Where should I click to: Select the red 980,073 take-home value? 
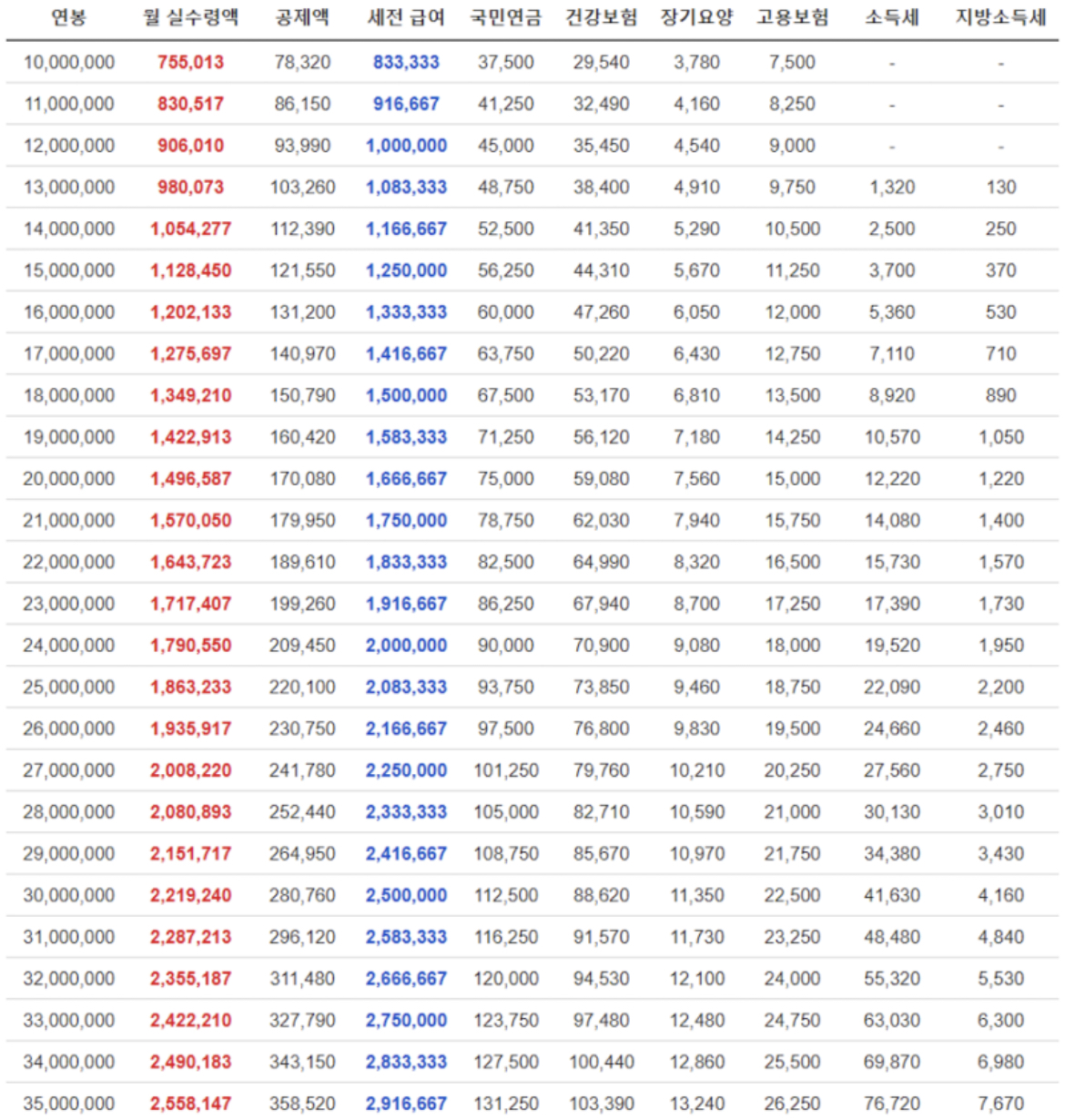coord(190,188)
